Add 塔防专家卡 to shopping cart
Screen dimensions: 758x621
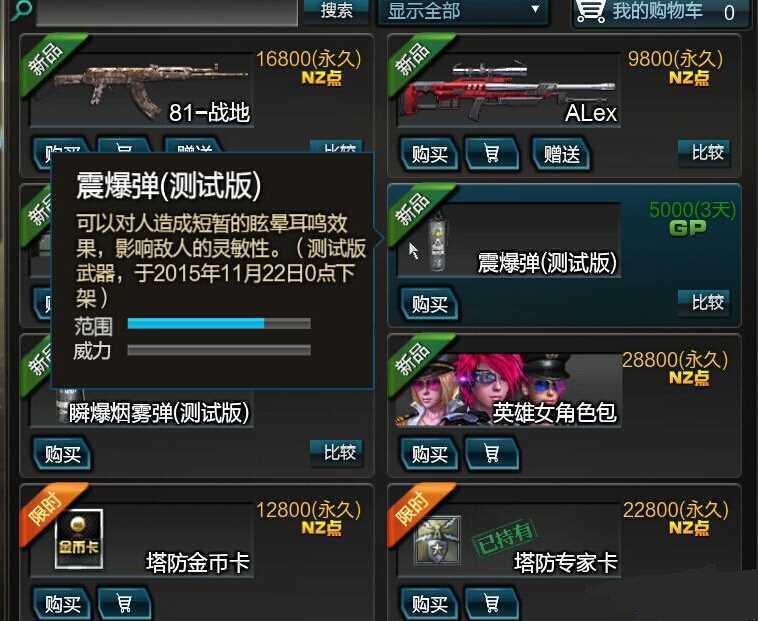click(492, 603)
